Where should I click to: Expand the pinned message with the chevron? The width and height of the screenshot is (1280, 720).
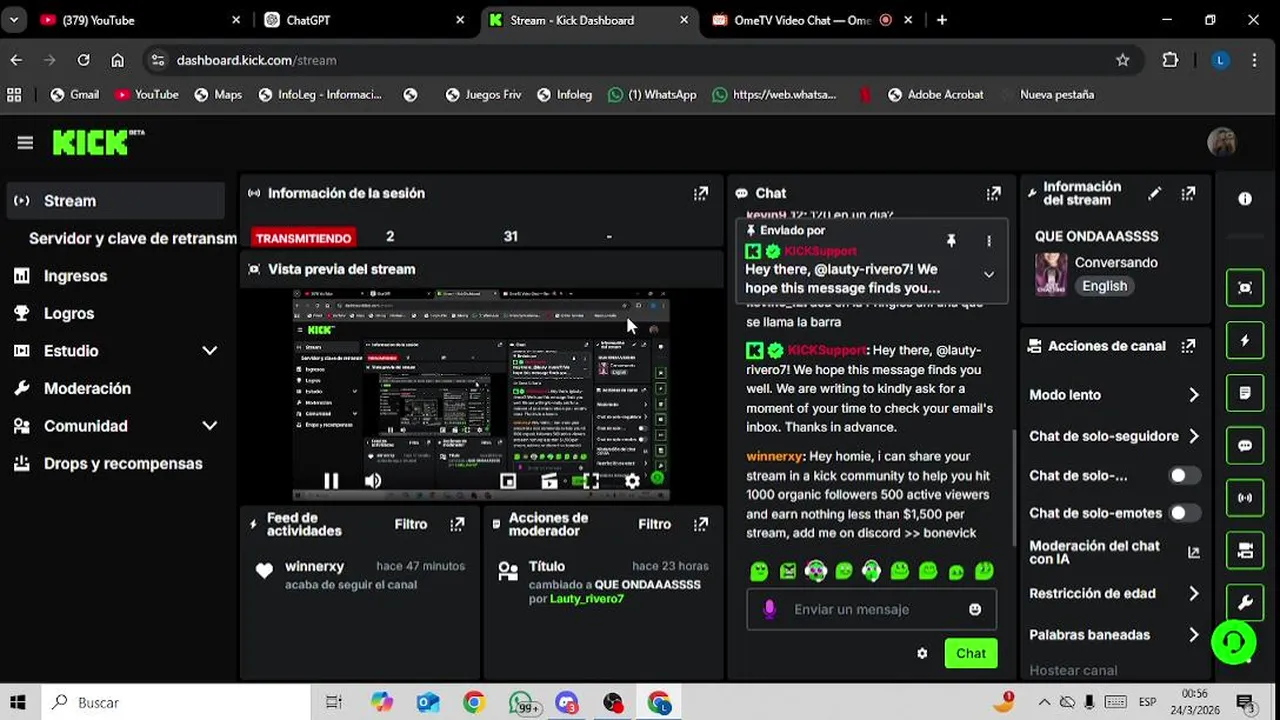[x=988, y=275]
